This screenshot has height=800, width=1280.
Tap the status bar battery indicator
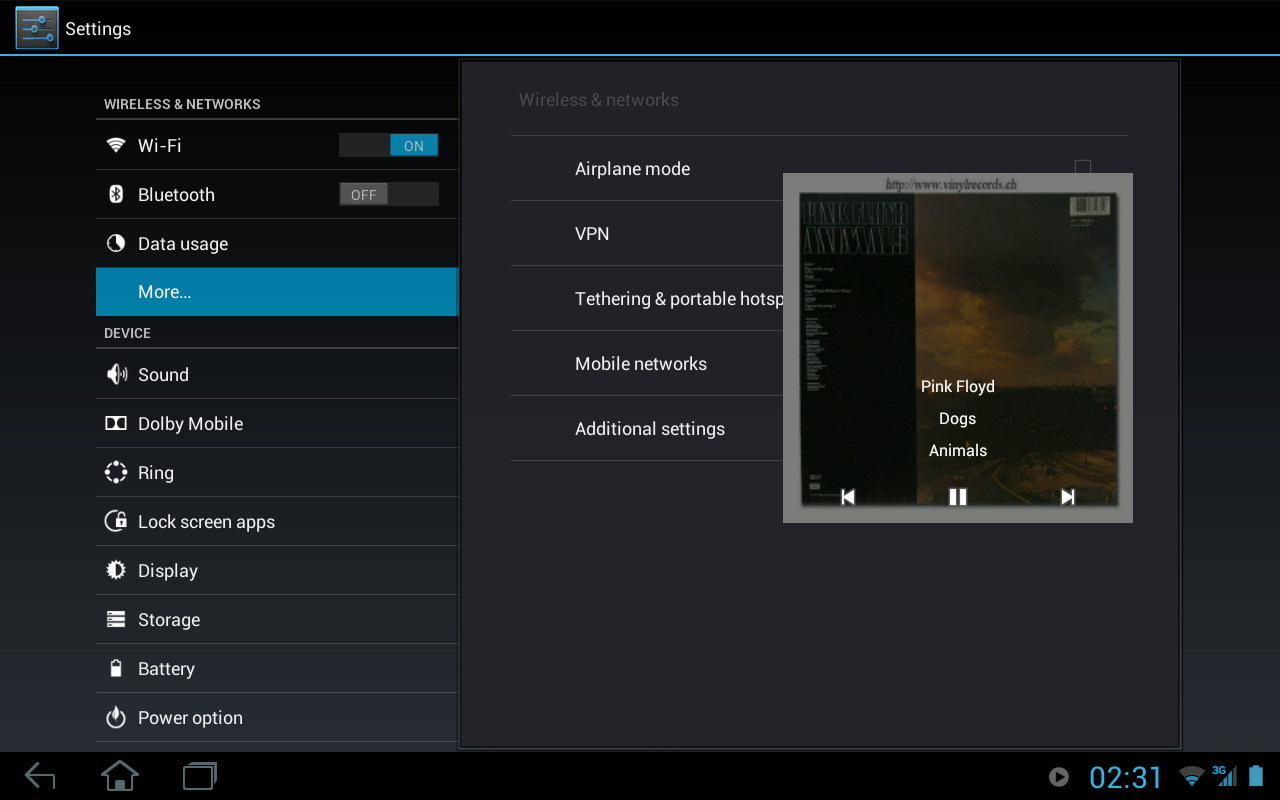(1257, 776)
